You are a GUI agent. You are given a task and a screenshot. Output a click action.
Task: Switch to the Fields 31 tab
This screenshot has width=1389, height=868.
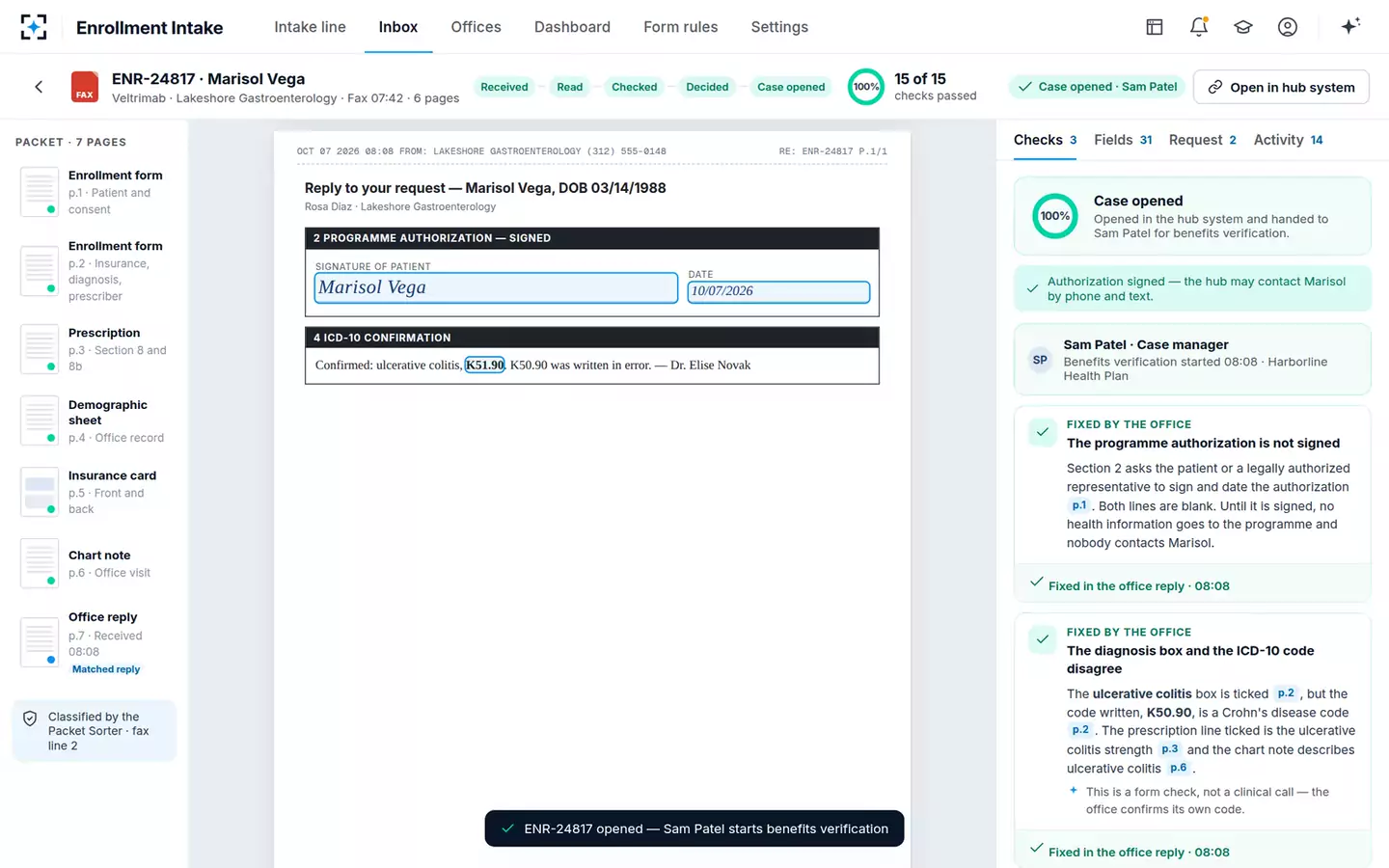(1123, 140)
